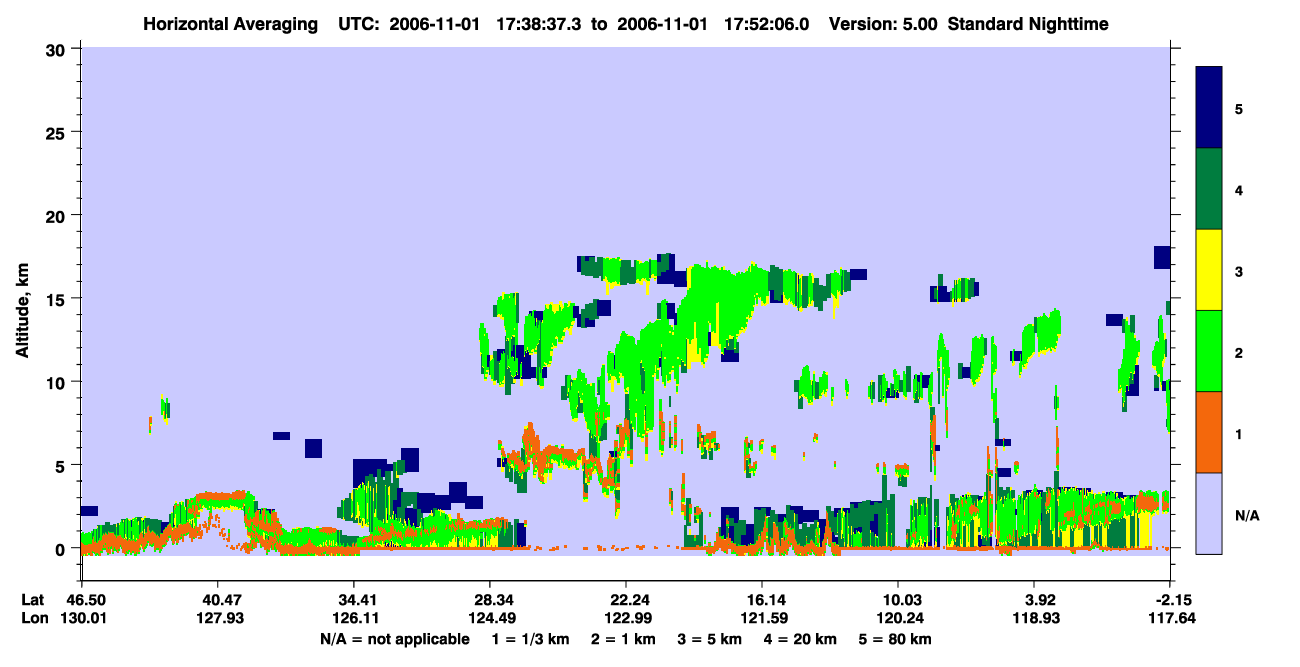Click the altitude tick label 20
Image resolution: width=1300 pixels, height=667 pixels.
coord(58,215)
